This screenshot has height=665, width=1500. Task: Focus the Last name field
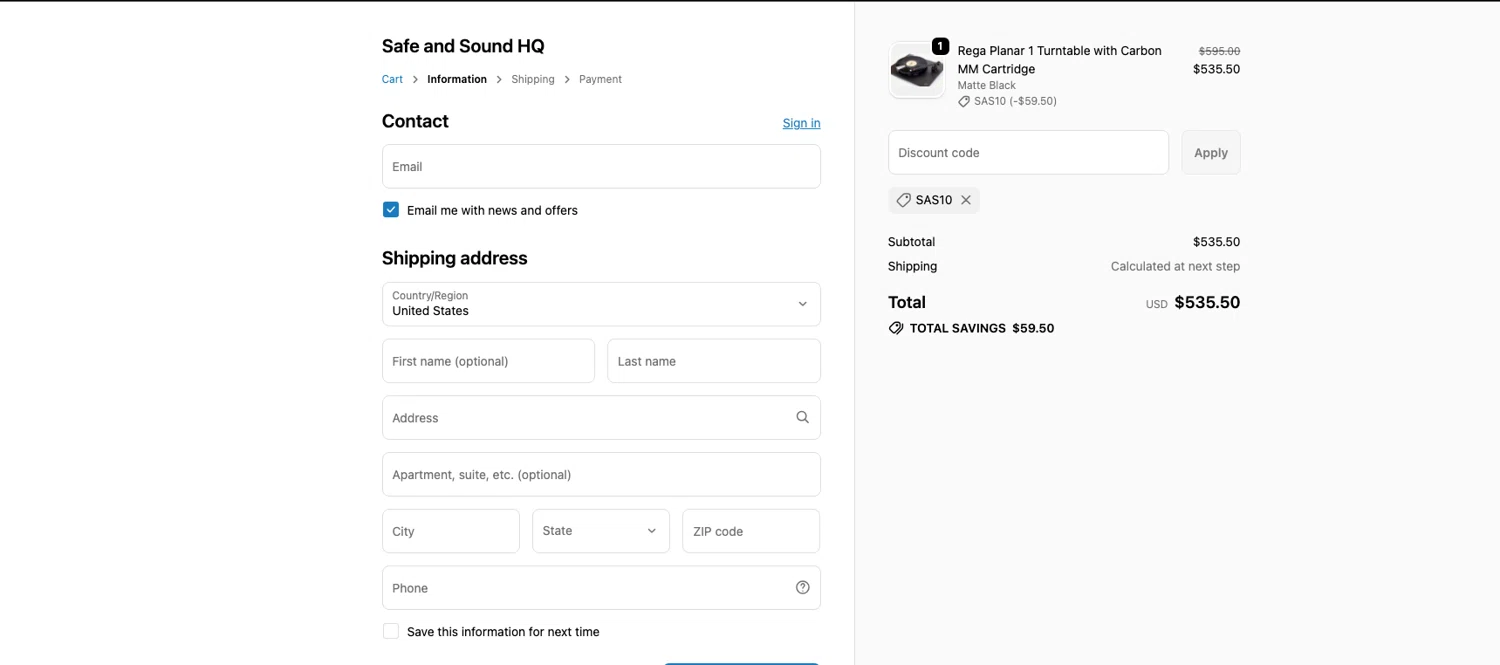point(714,361)
